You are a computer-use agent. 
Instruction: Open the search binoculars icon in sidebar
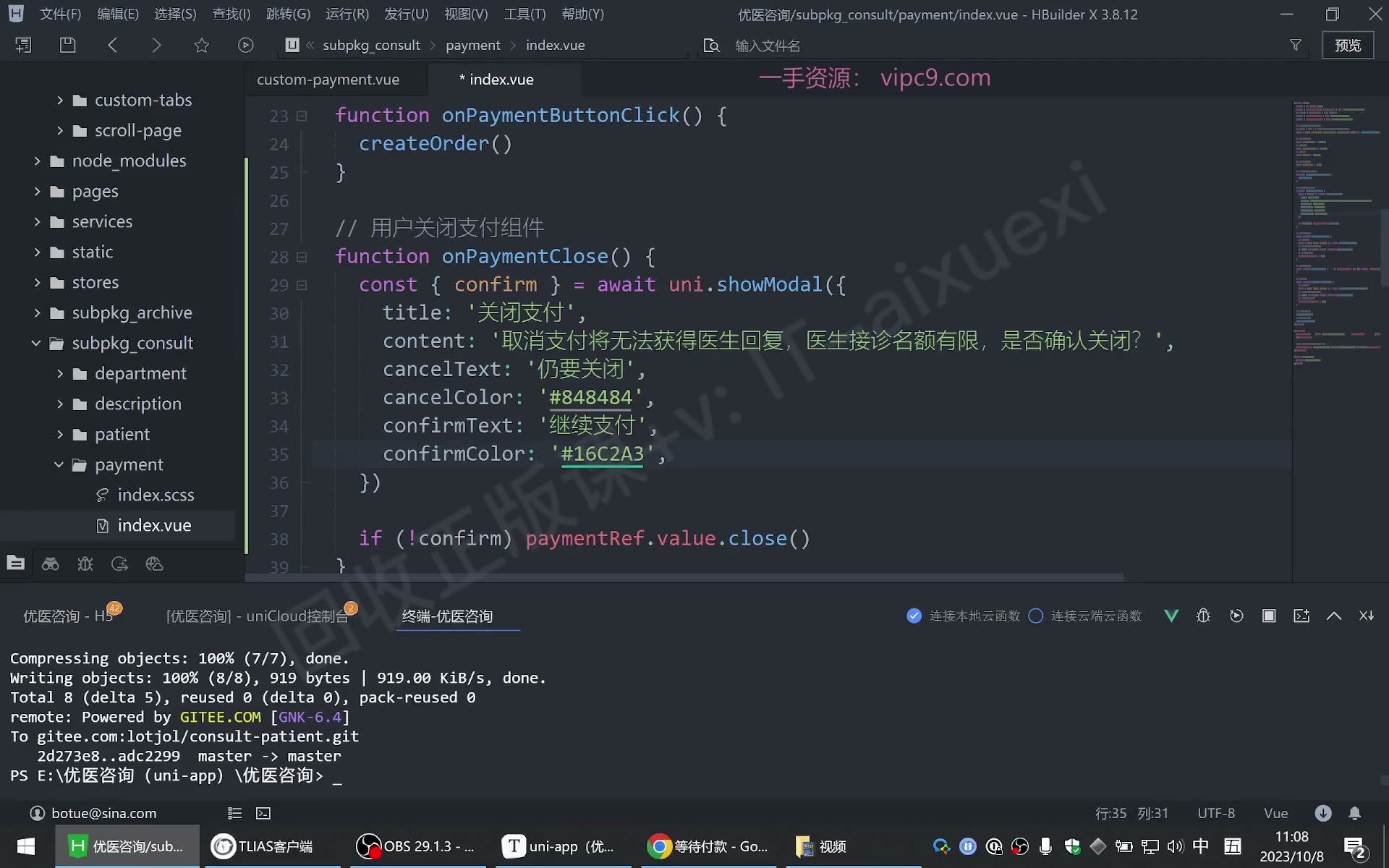pyautogui.click(x=50, y=563)
